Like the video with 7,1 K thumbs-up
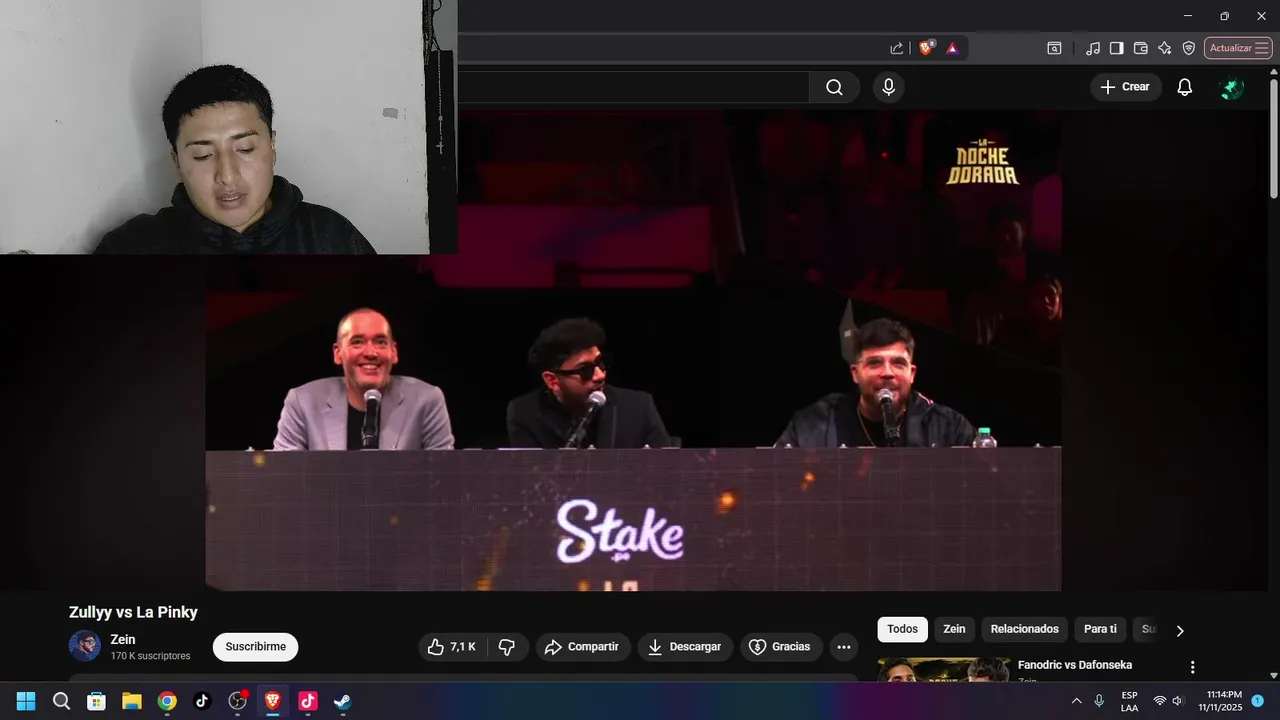The width and height of the screenshot is (1280, 720). pos(452,647)
